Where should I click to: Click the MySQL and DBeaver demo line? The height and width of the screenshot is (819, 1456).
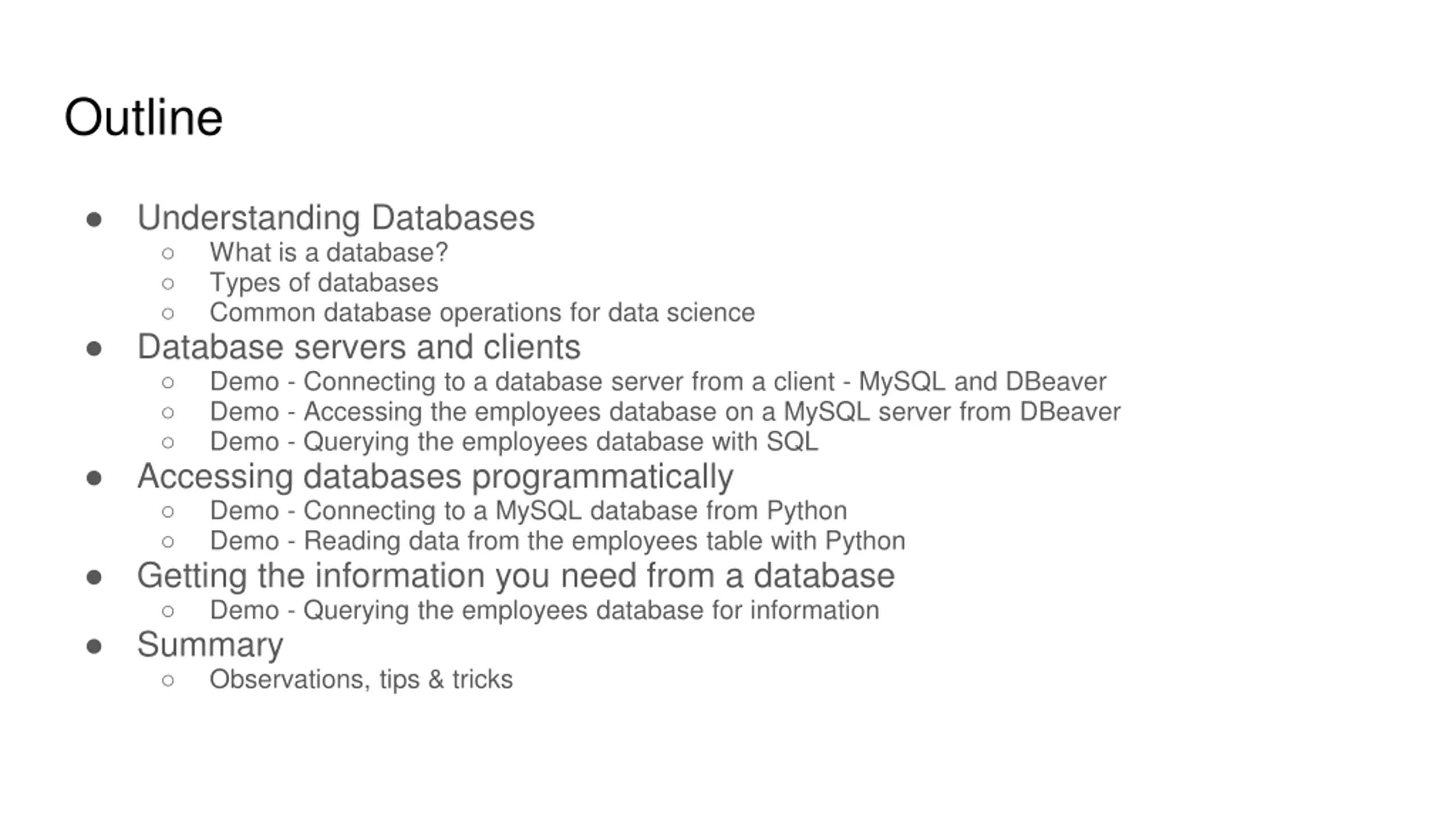(x=658, y=382)
